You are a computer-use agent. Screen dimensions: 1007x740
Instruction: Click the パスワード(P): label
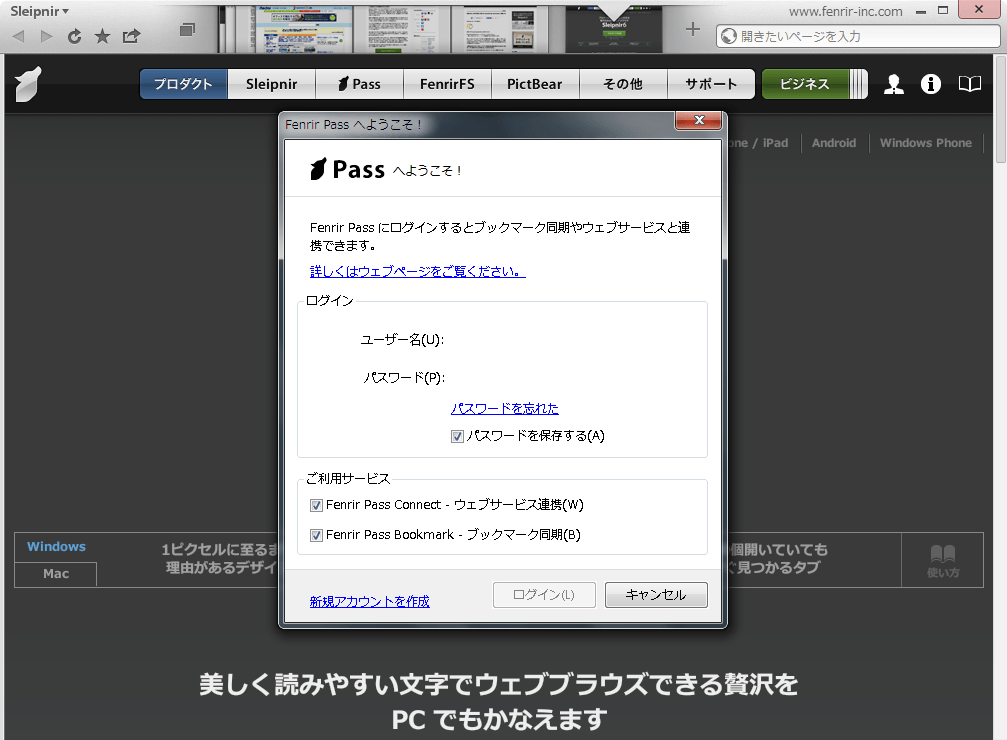pos(404,378)
